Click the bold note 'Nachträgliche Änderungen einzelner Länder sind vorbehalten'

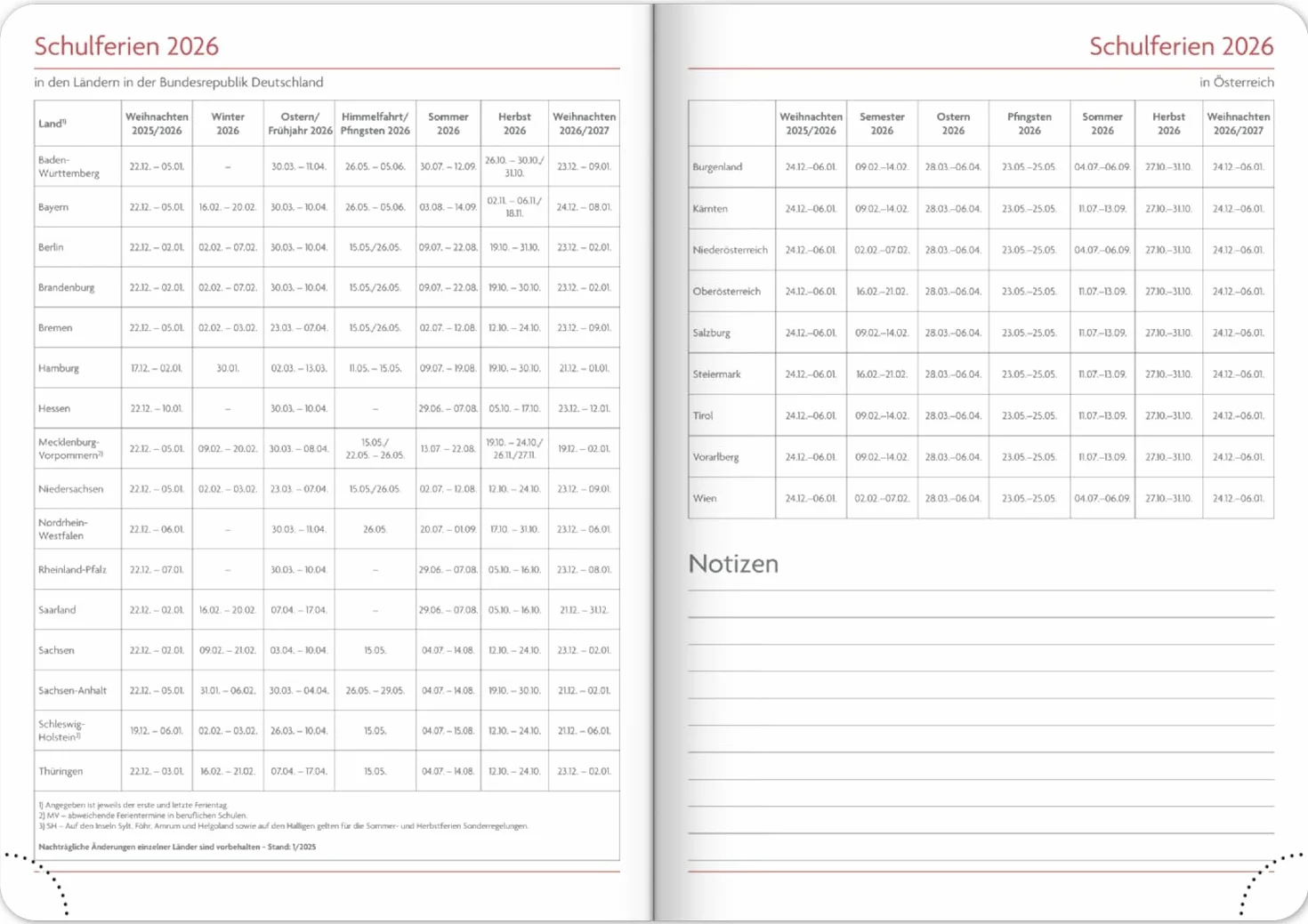[177, 847]
